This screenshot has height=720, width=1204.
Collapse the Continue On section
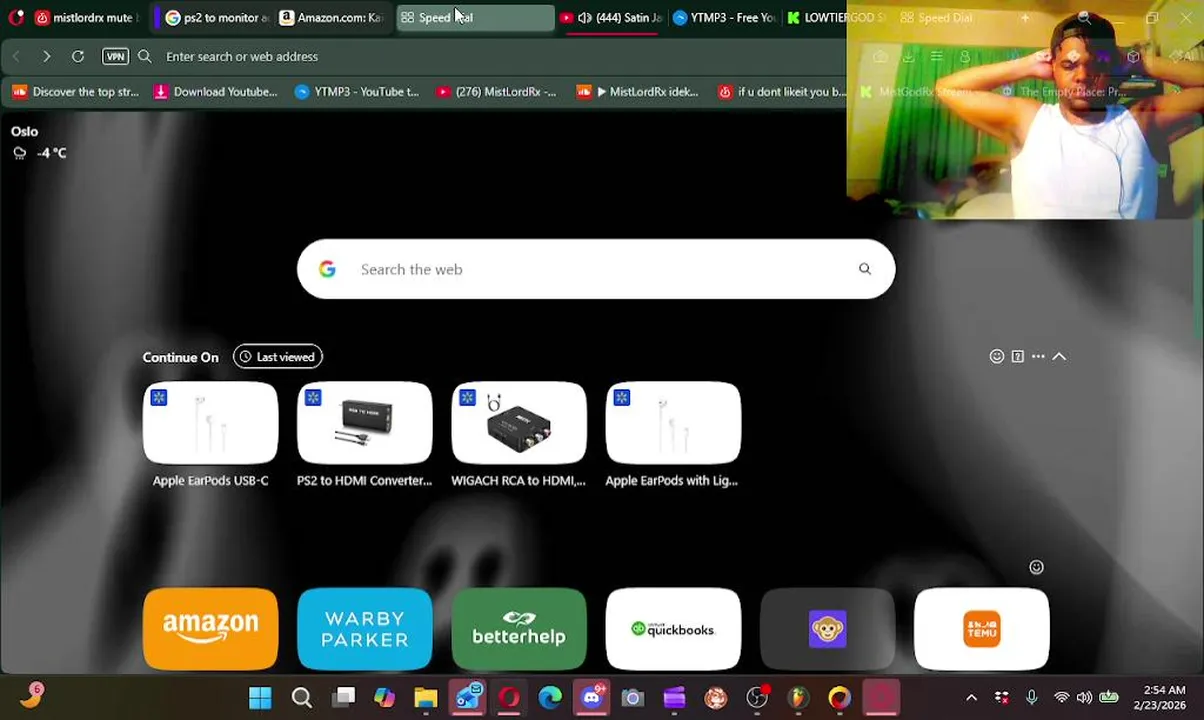click(x=1059, y=356)
